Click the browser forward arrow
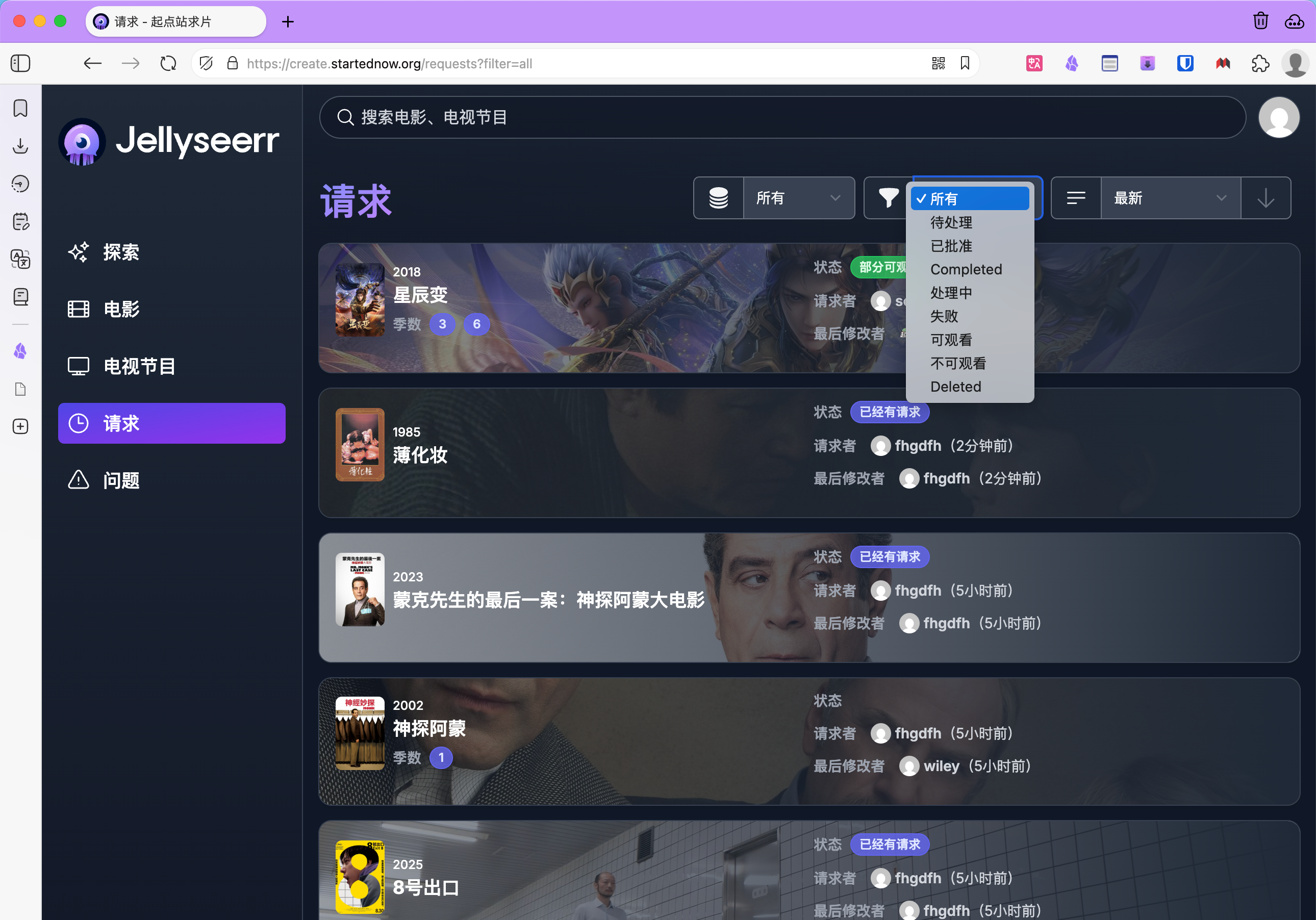Viewport: 1316px width, 920px height. click(131, 63)
